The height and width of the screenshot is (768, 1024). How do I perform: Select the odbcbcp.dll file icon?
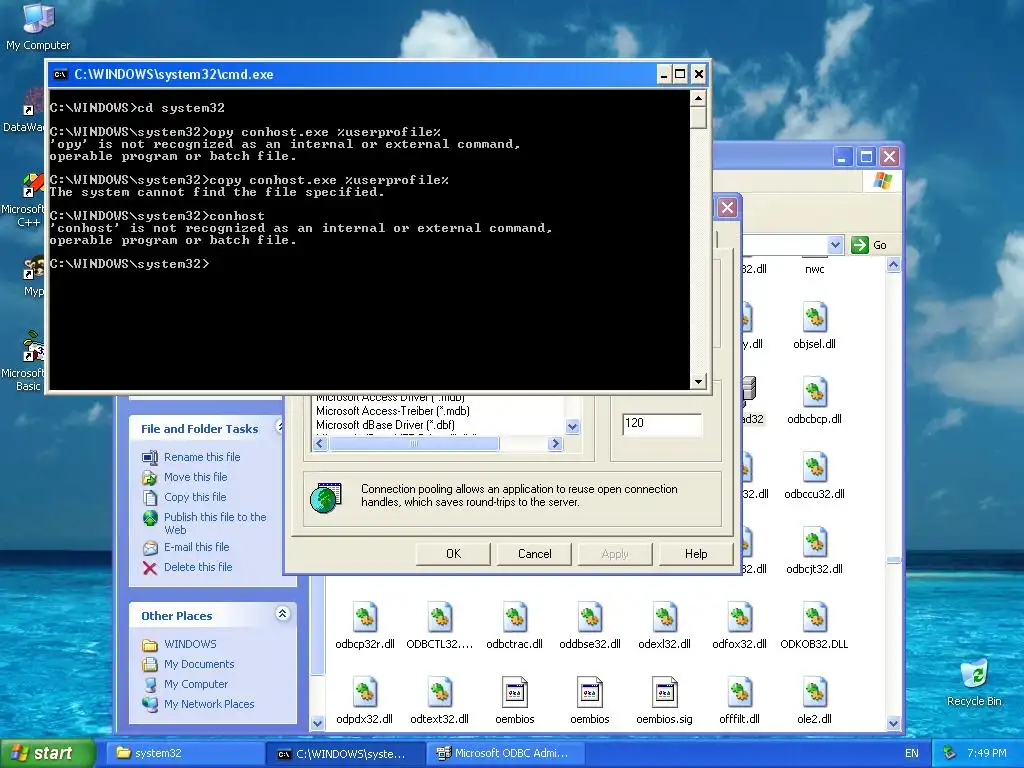pos(814,392)
